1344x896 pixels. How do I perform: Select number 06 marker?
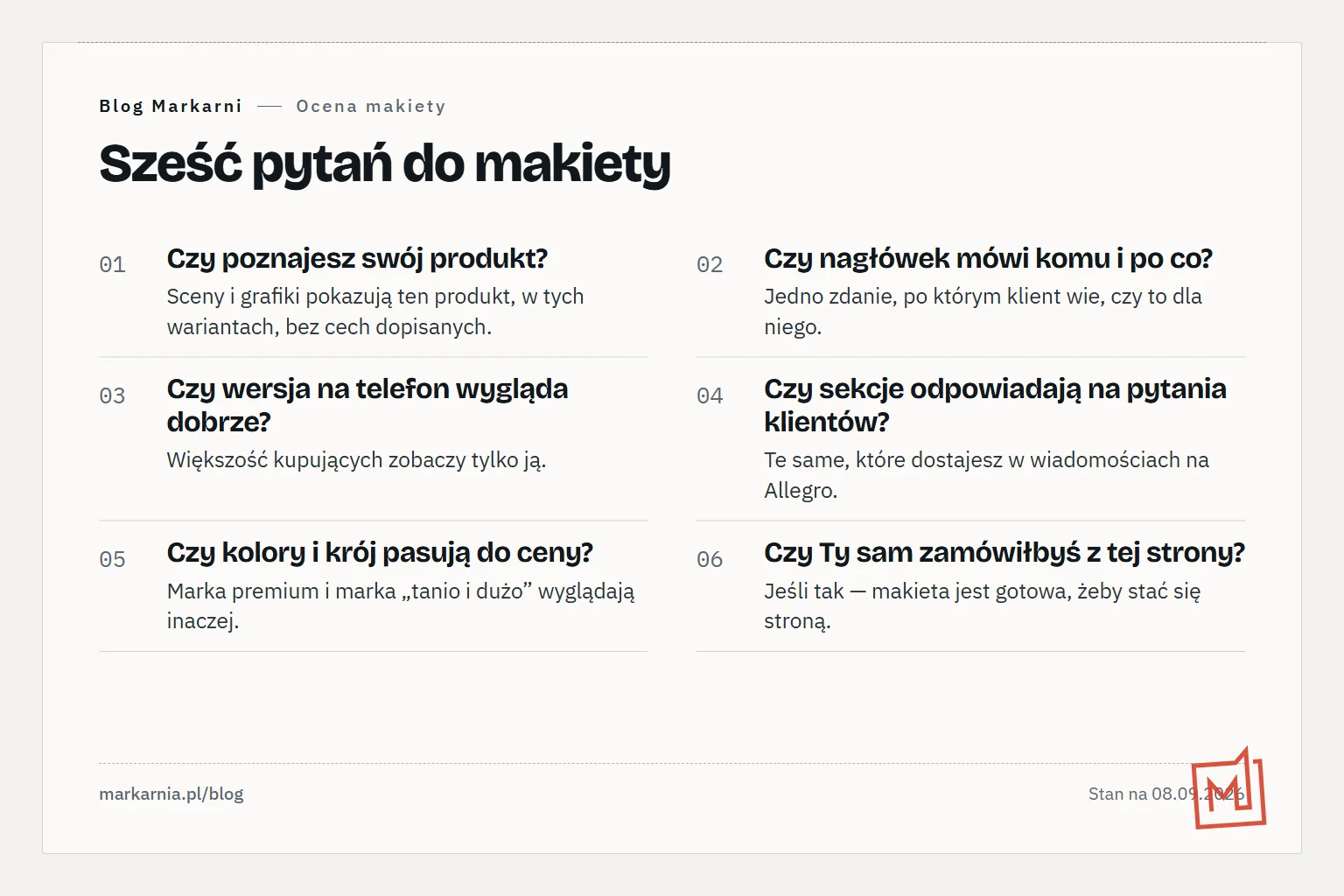pos(710,560)
